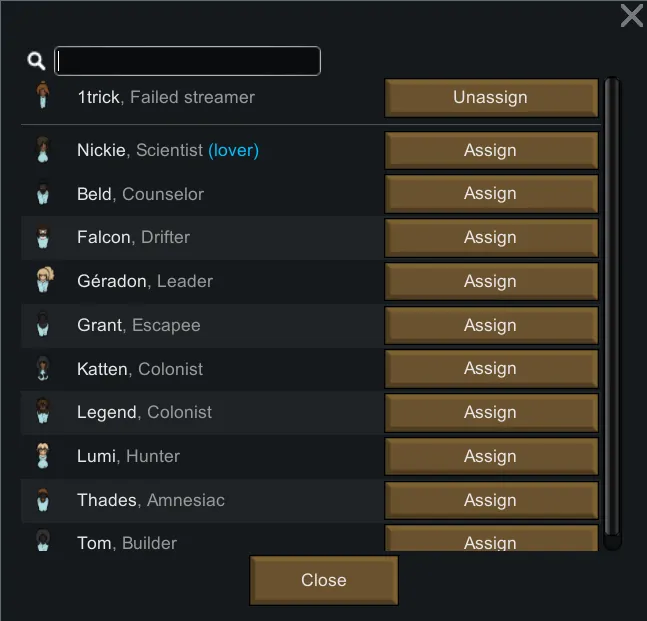The image size is (647, 621).
Task: Unassign 1trick the Failed streamer
Action: tap(490, 98)
